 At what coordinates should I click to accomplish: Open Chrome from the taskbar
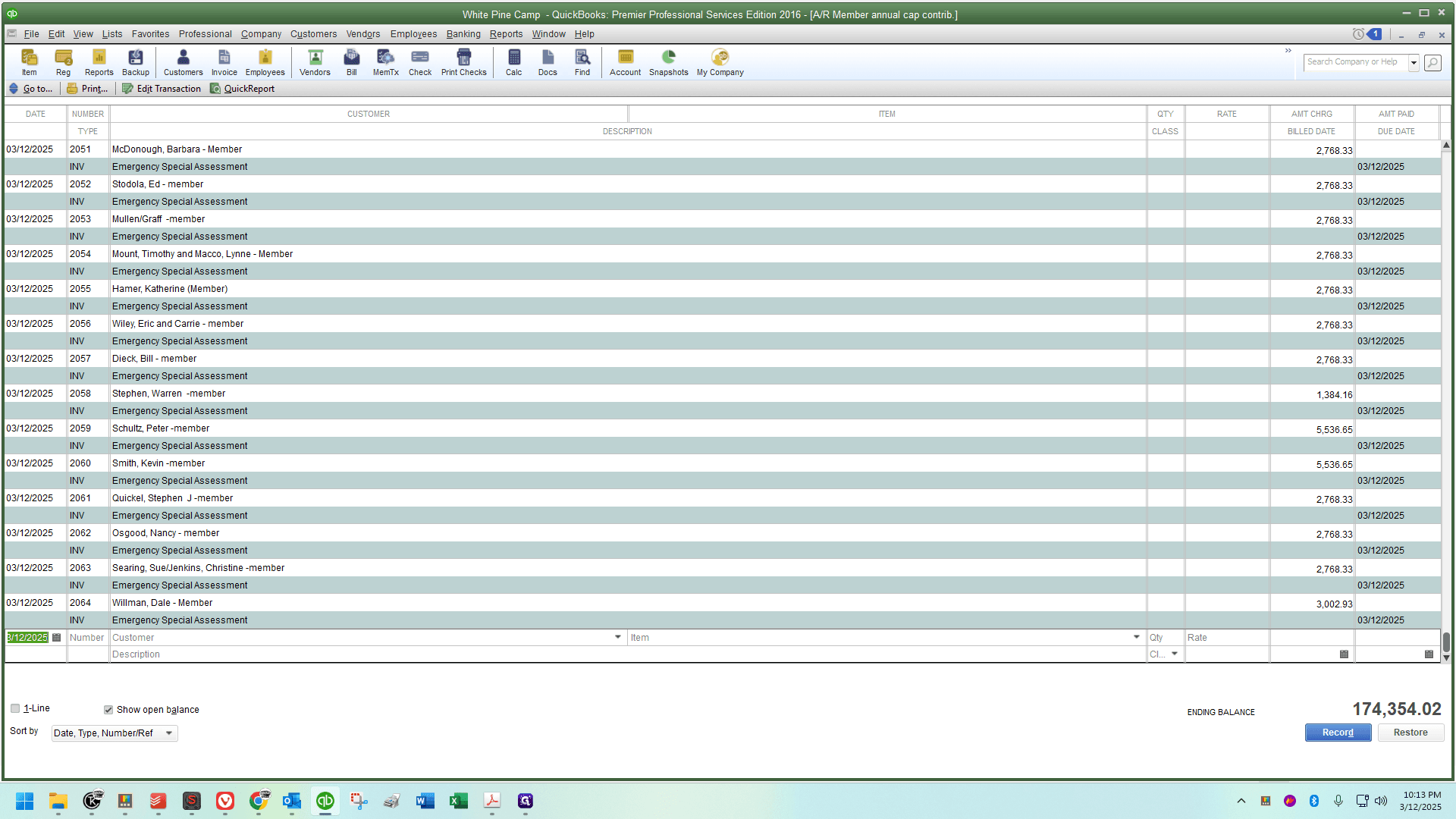click(258, 801)
